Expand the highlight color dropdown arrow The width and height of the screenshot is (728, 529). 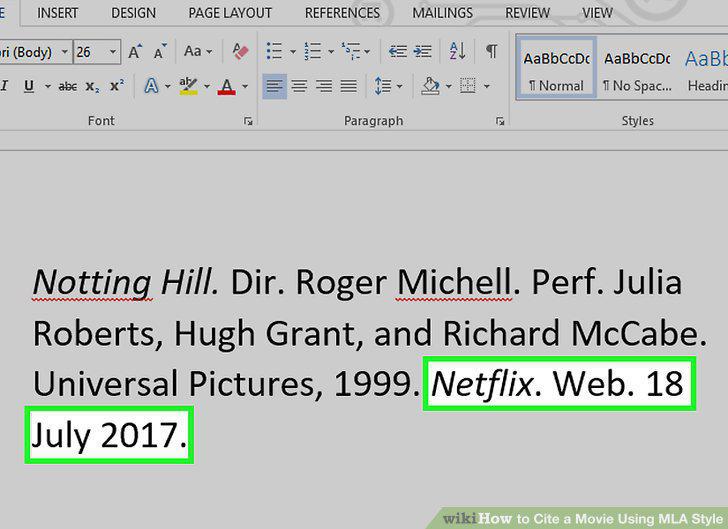(x=207, y=86)
